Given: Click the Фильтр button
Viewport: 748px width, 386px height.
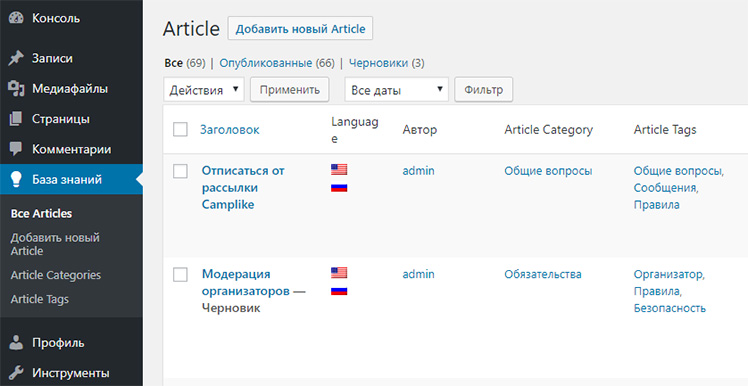Looking at the screenshot, I should (483, 90).
